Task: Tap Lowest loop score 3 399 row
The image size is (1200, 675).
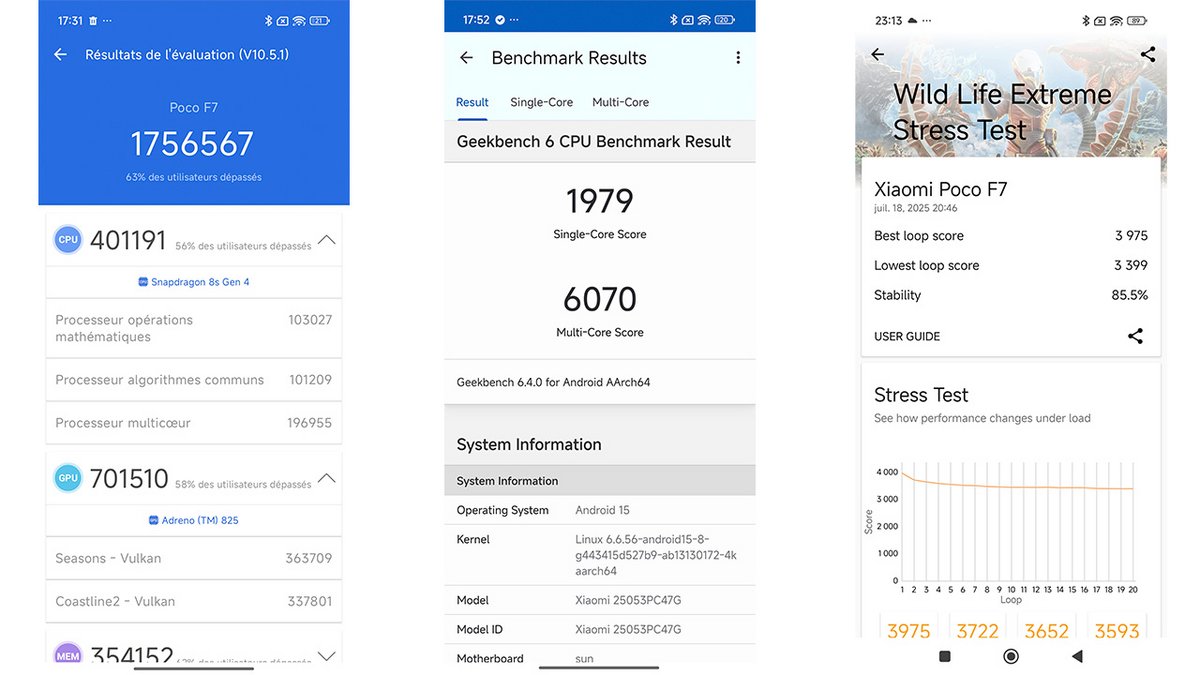Action: point(1011,265)
